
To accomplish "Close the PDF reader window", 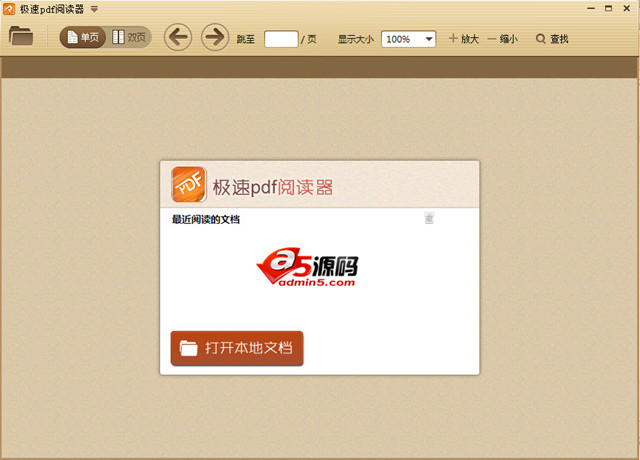I will pos(627,9).
